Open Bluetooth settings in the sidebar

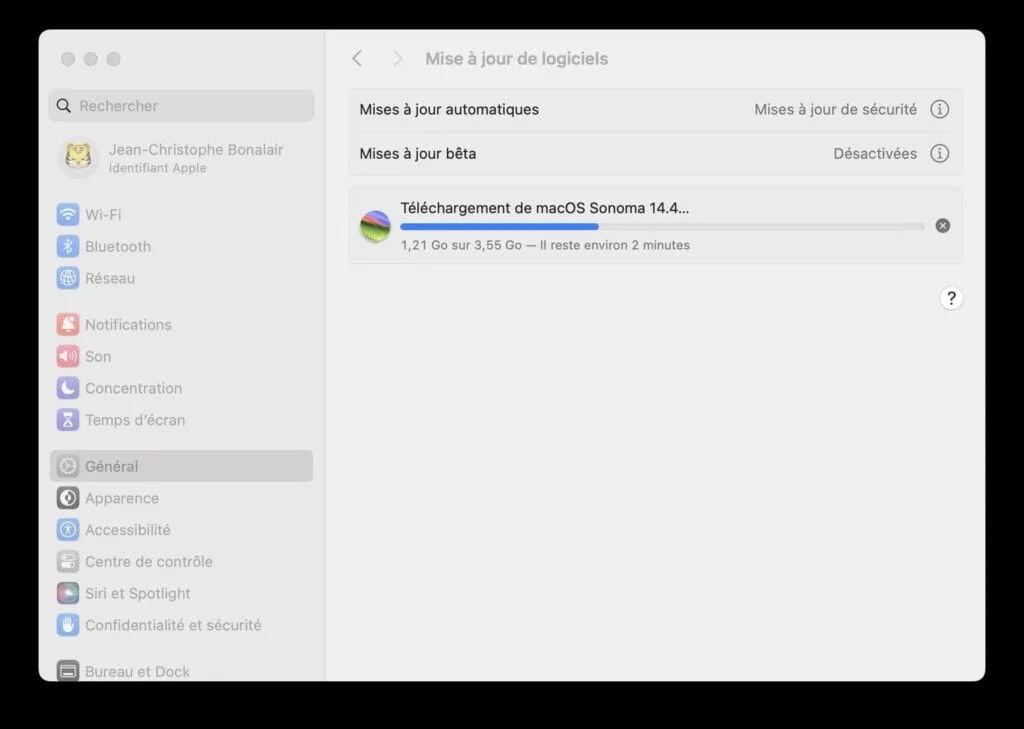point(115,246)
